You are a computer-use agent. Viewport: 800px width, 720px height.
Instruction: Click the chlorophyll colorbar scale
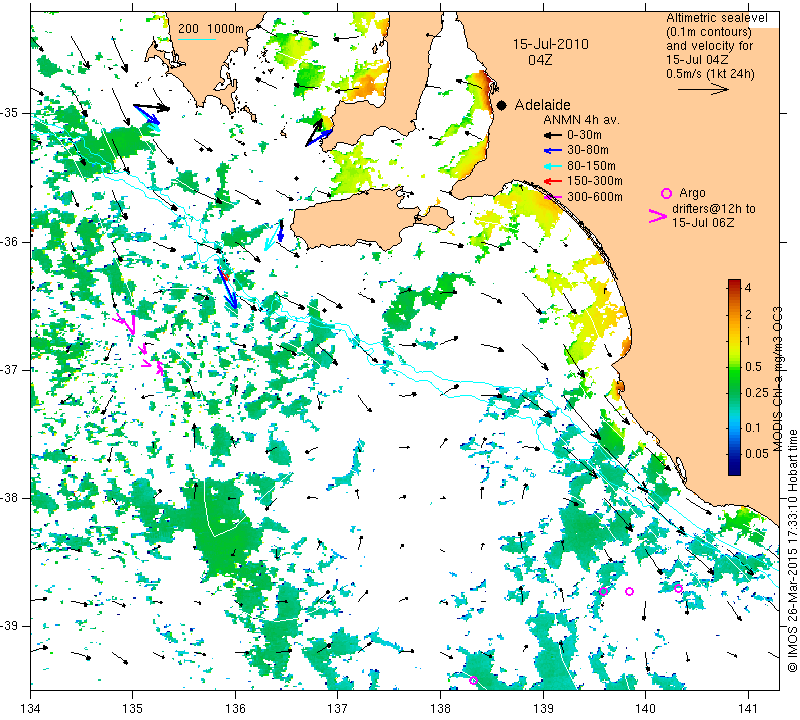(734, 377)
